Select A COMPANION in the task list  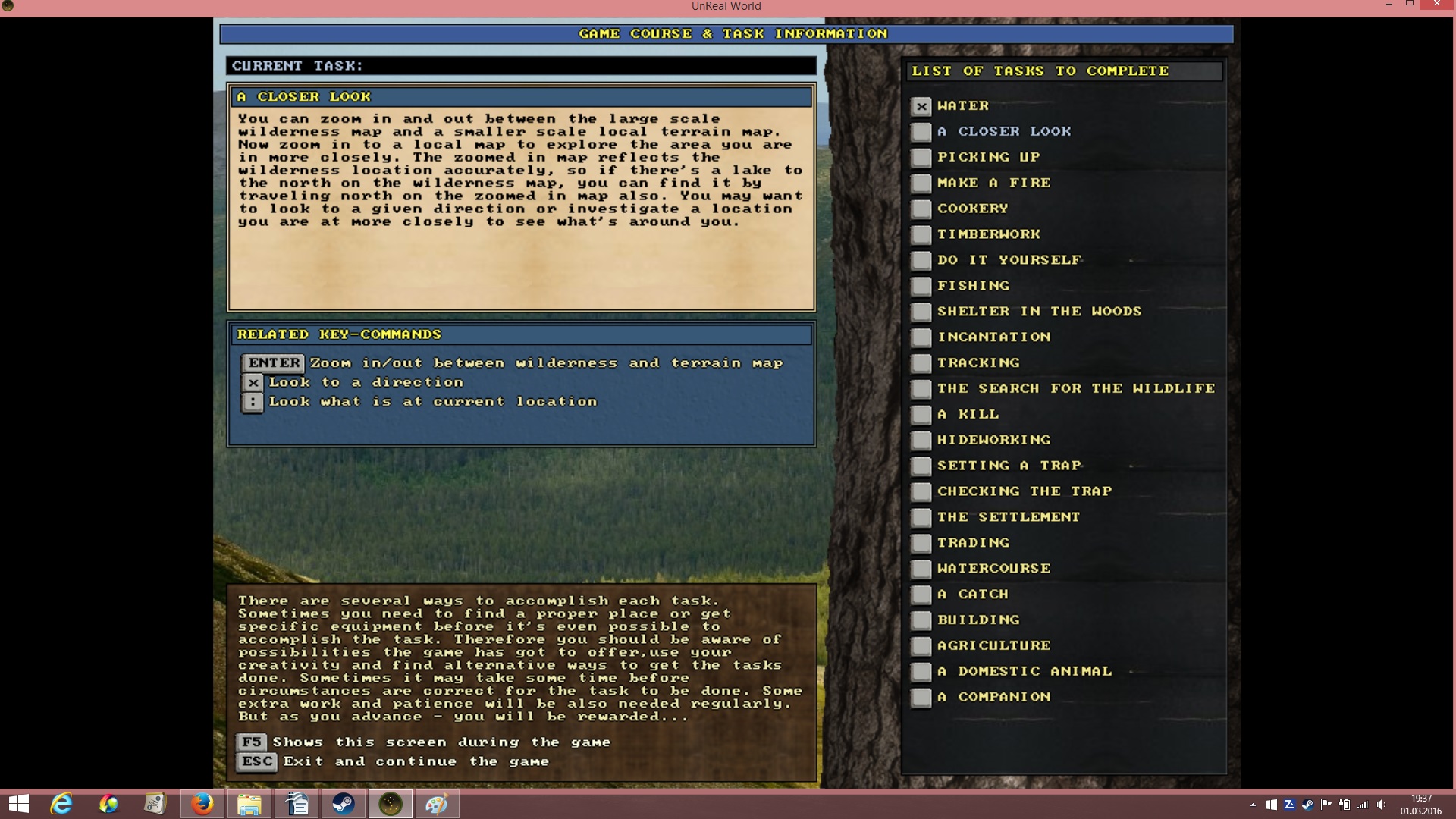(x=993, y=697)
